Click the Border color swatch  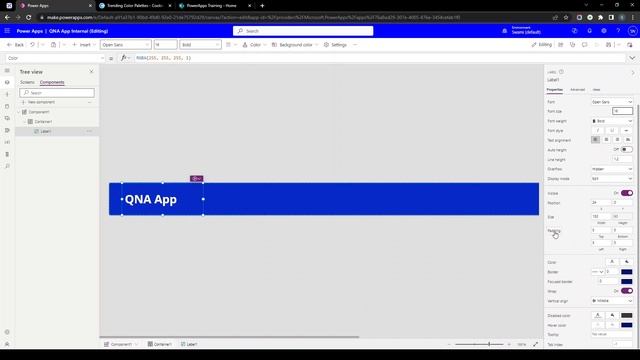click(x=627, y=272)
